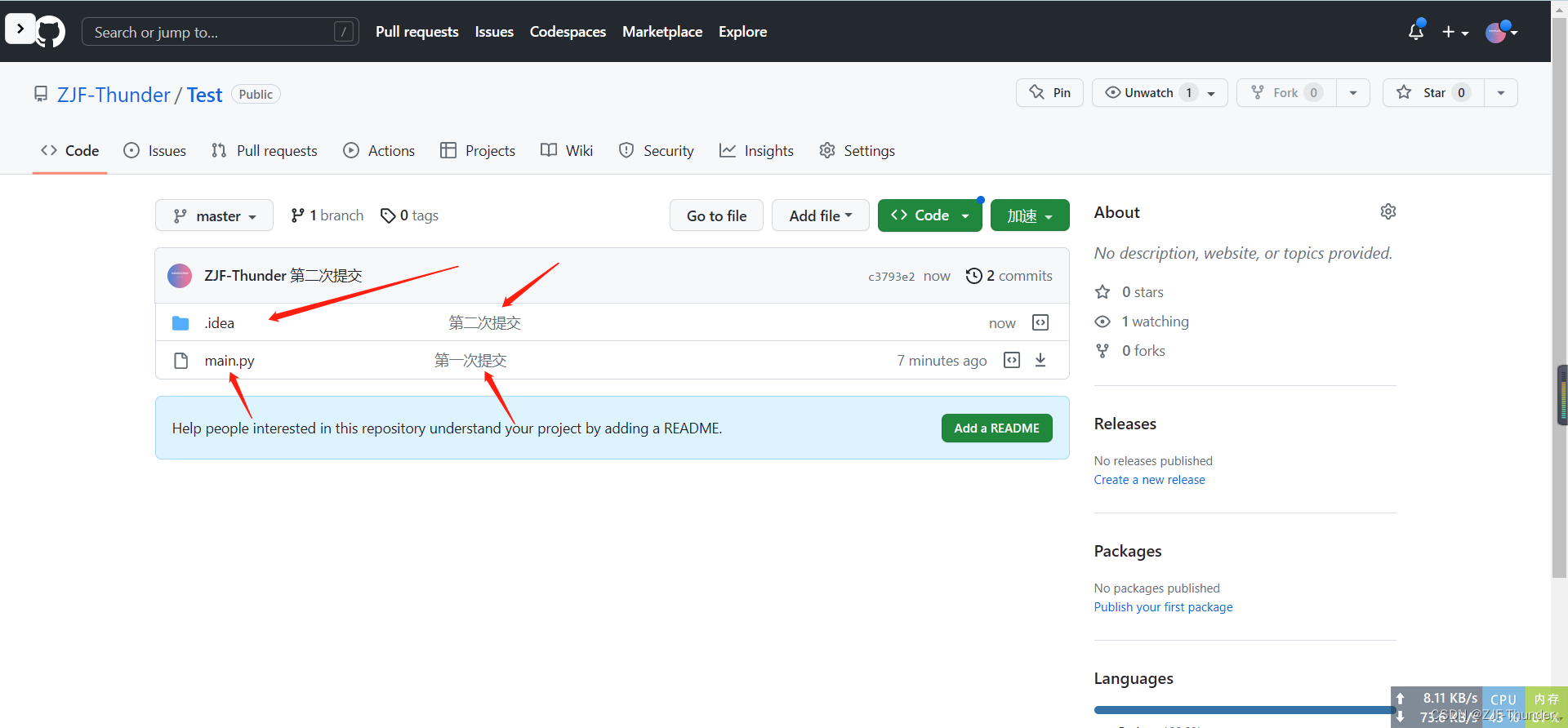Open the ZJF-Thunder commit author link

click(245, 276)
